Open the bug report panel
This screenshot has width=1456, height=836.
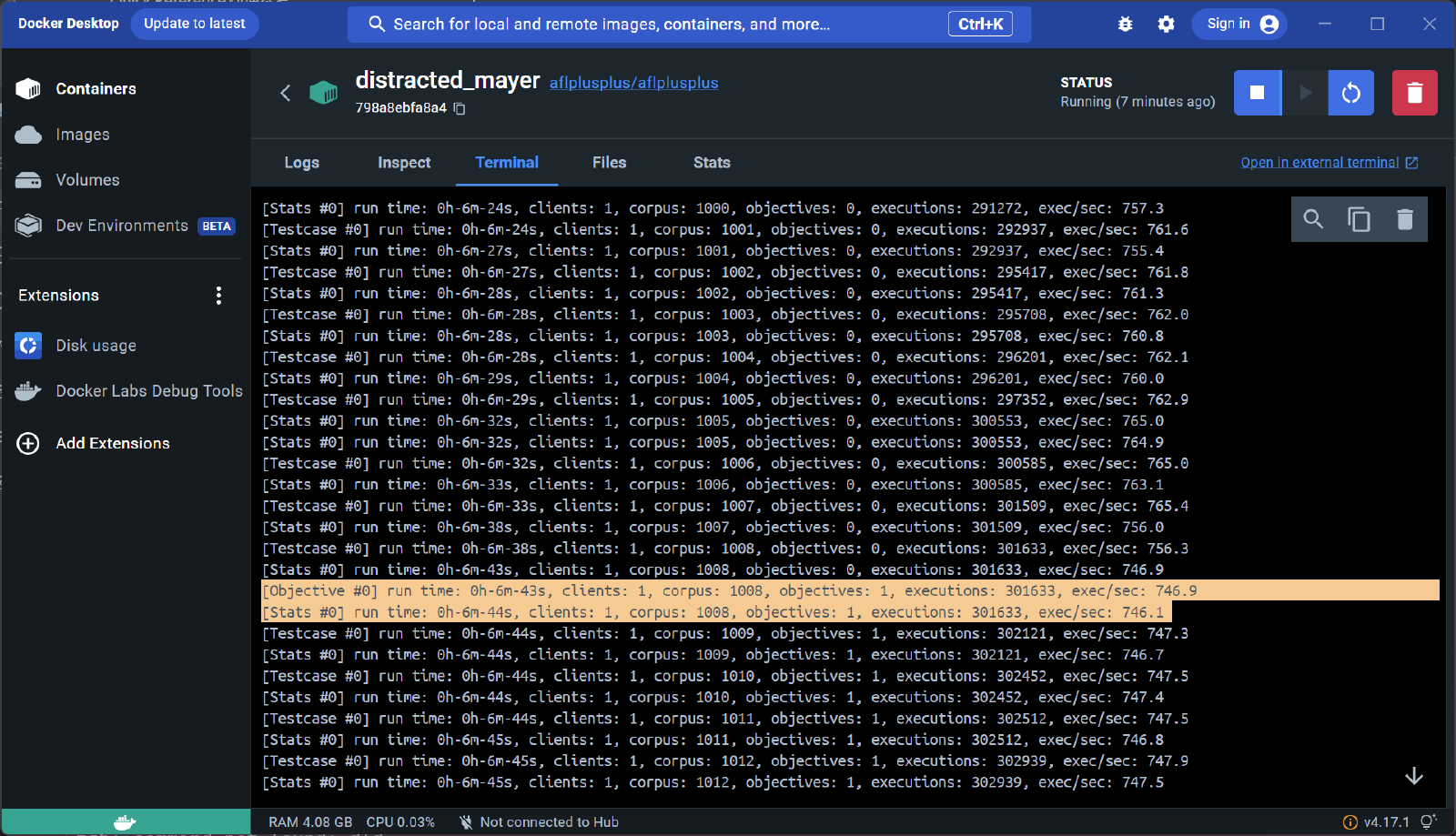coord(1126,24)
